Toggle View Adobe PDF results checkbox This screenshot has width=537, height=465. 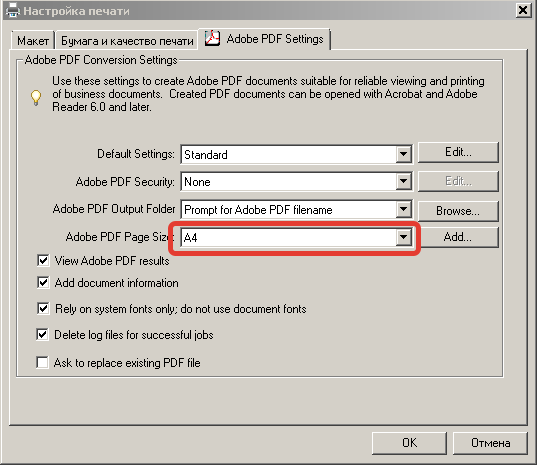43,261
